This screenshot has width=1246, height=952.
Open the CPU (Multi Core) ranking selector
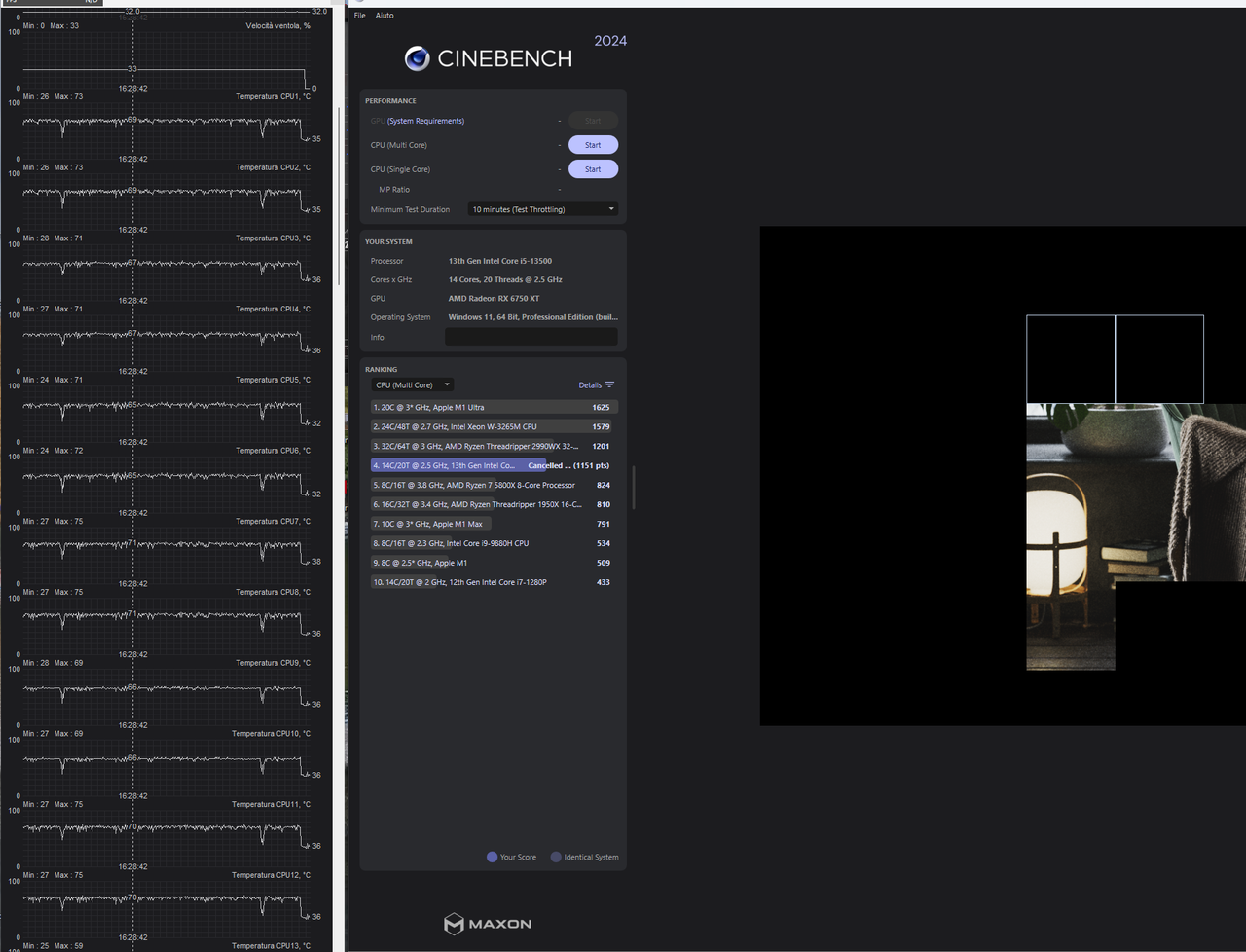tap(411, 384)
